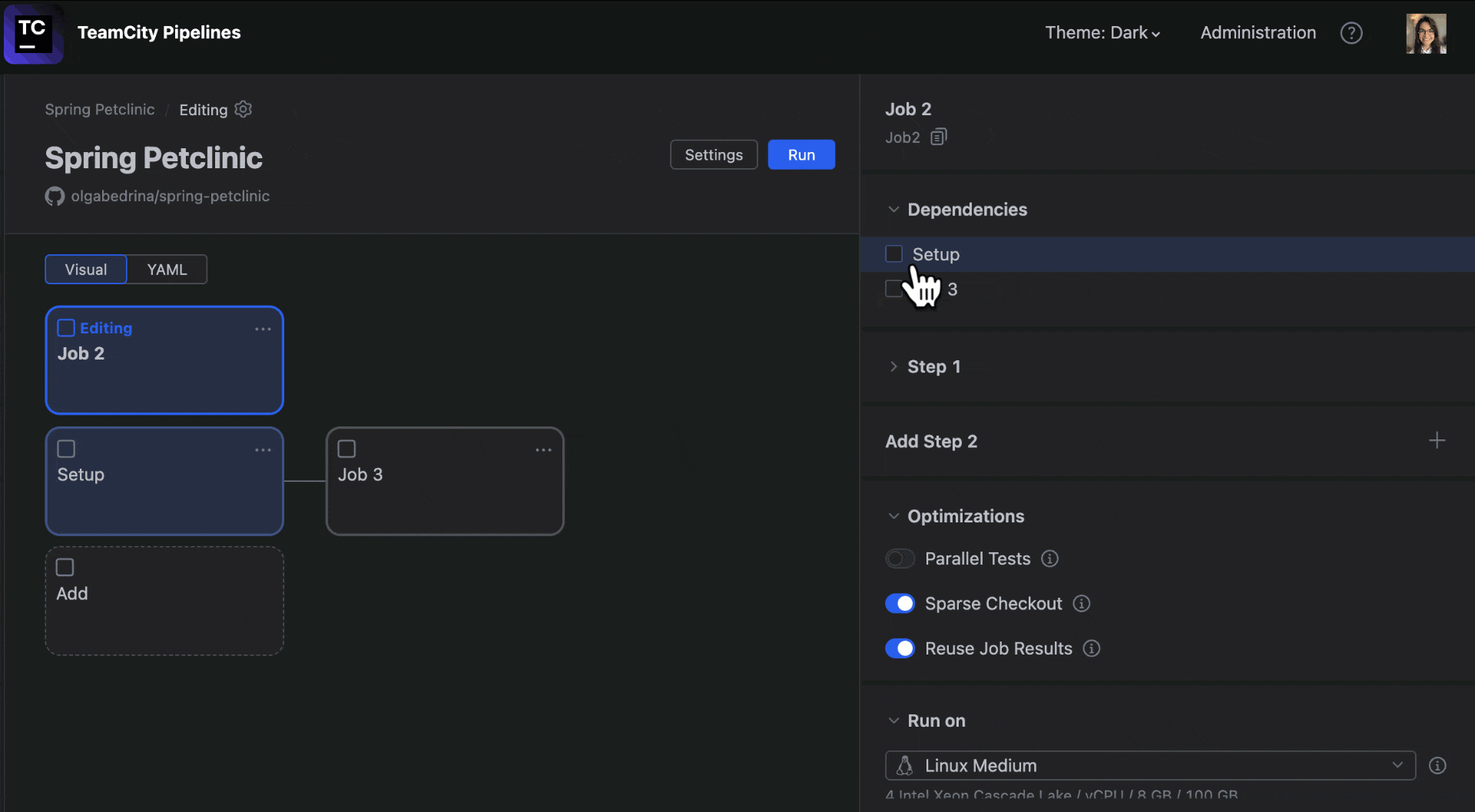Click the Sparse Checkout label
1475x812 pixels.
pyautogui.click(x=993, y=604)
